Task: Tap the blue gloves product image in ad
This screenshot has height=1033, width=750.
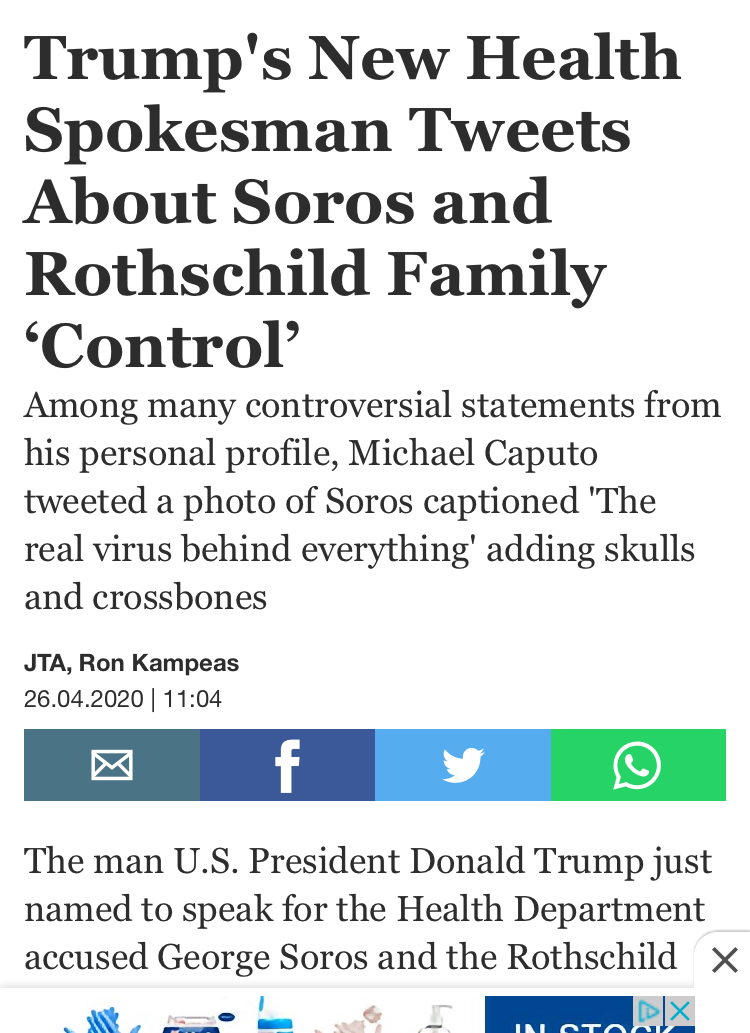Action: pos(100,1018)
